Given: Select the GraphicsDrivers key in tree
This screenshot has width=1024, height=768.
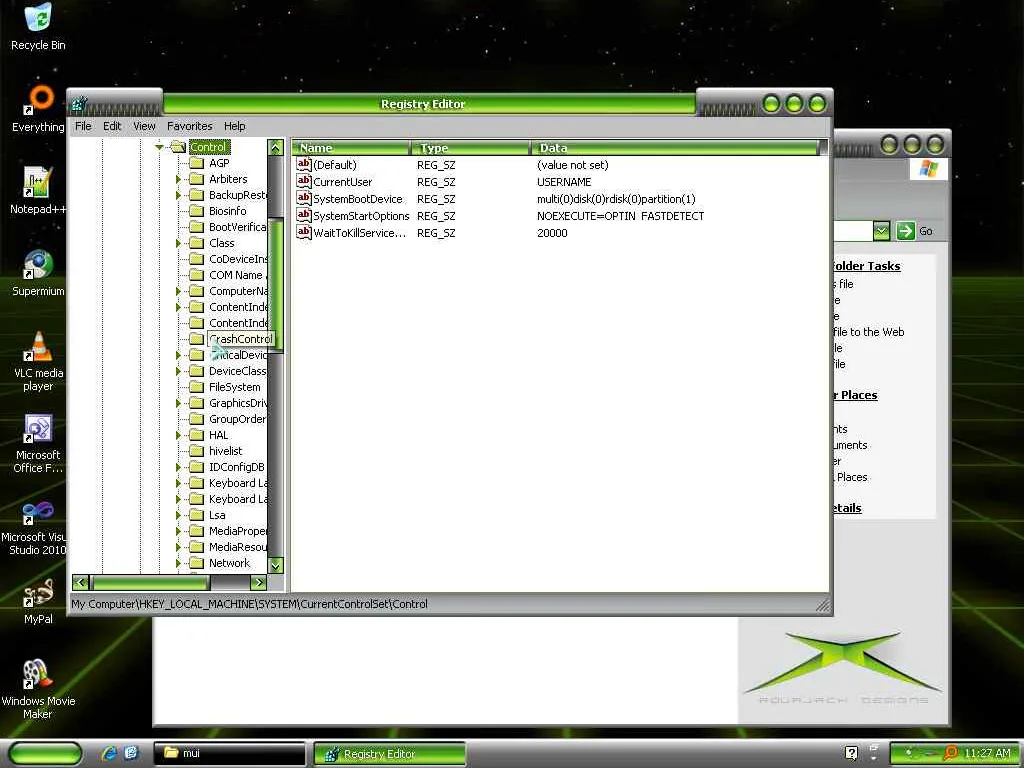Looking at the screenshot, I should (238, 403).
